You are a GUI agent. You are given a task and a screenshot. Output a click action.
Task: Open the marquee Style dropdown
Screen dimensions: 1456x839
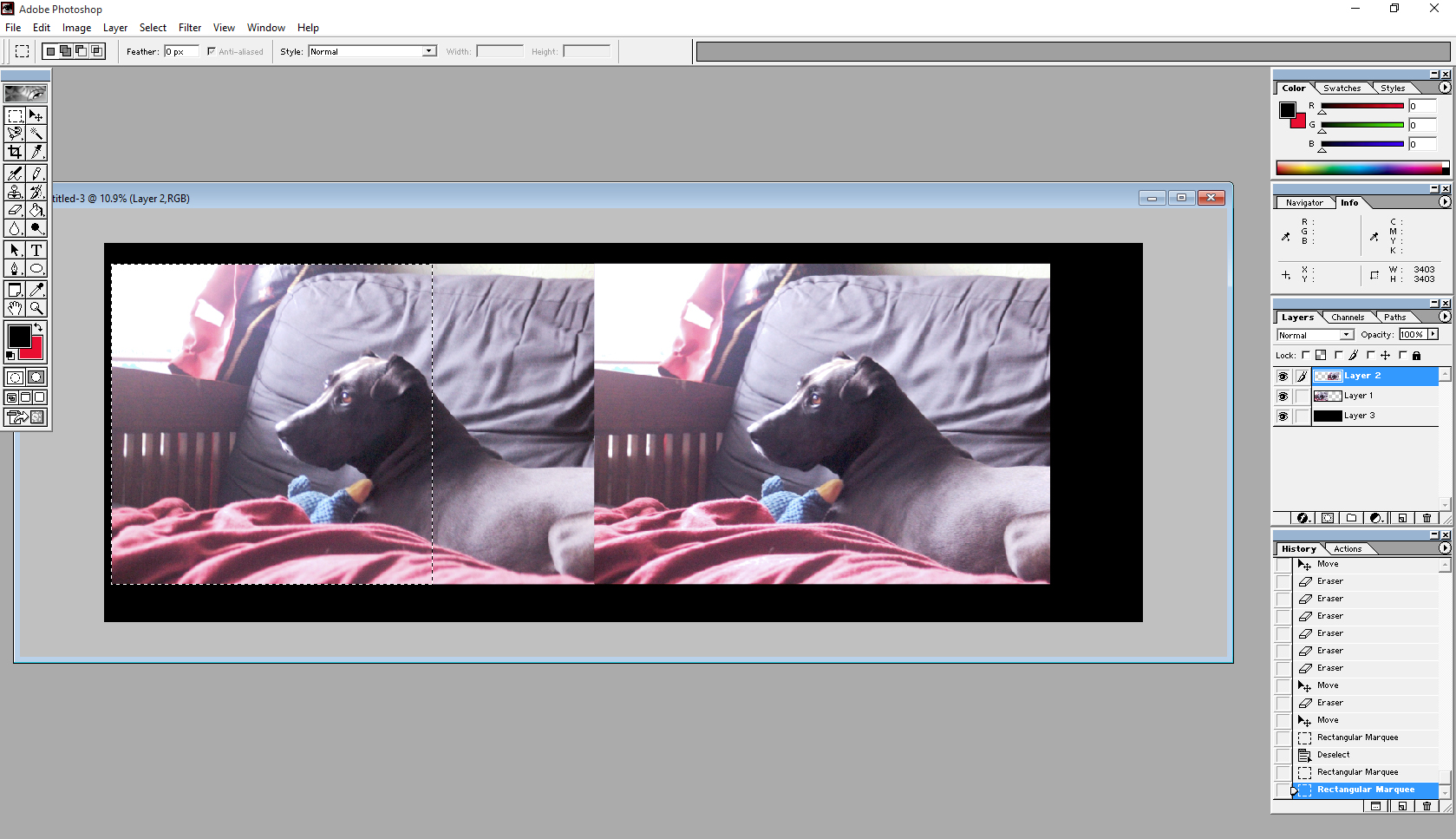[x=429, y=51]
